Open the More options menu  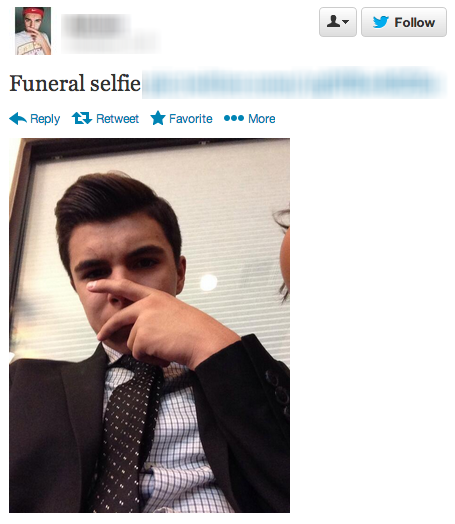click(x=262, y=119)
